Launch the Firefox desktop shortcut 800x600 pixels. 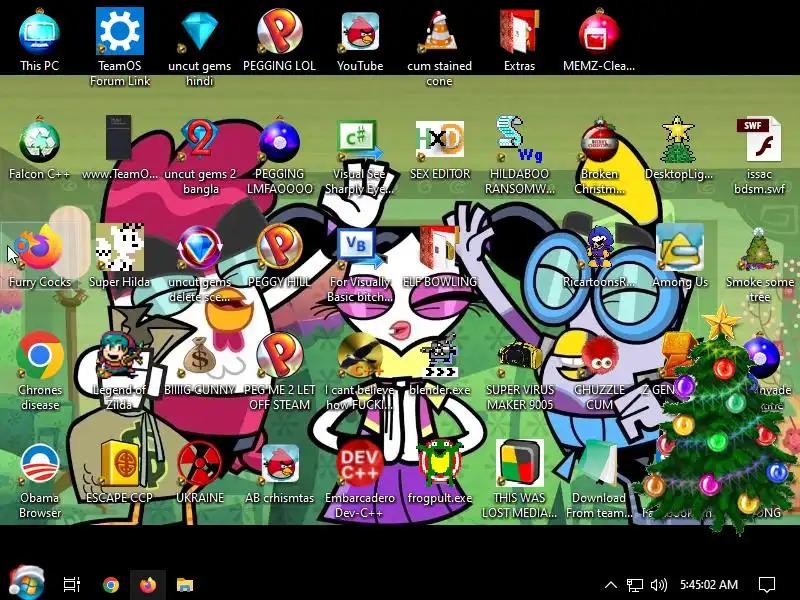tap(39, 247)
